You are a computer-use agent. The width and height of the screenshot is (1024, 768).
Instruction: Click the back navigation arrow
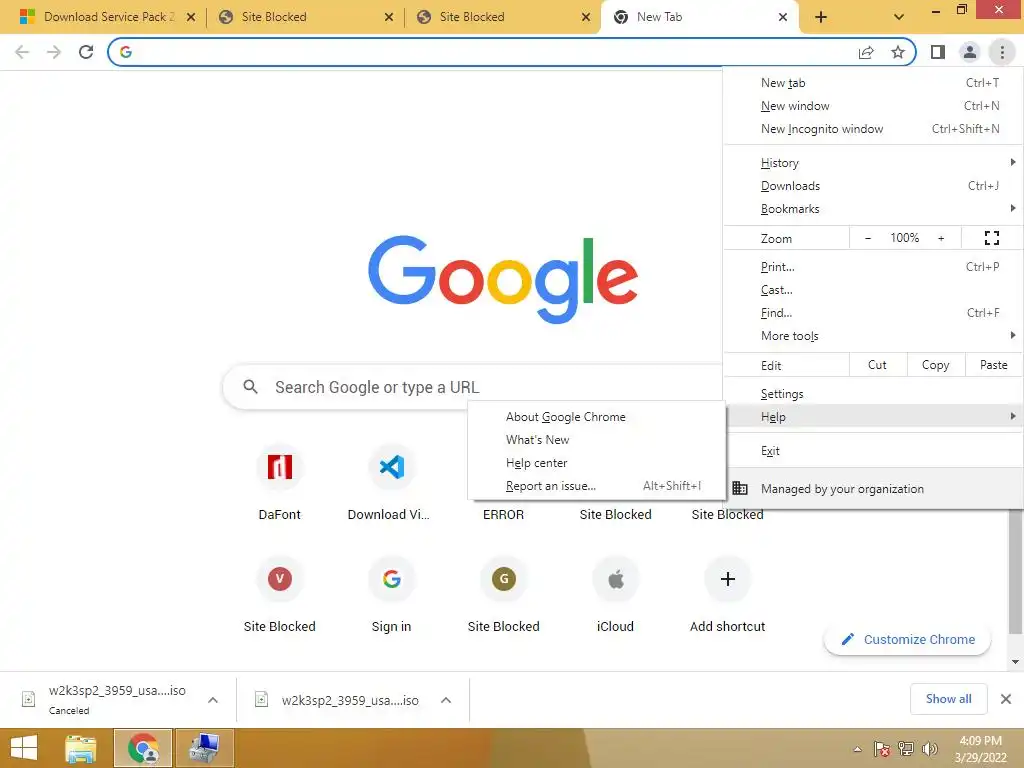point(22,52)
